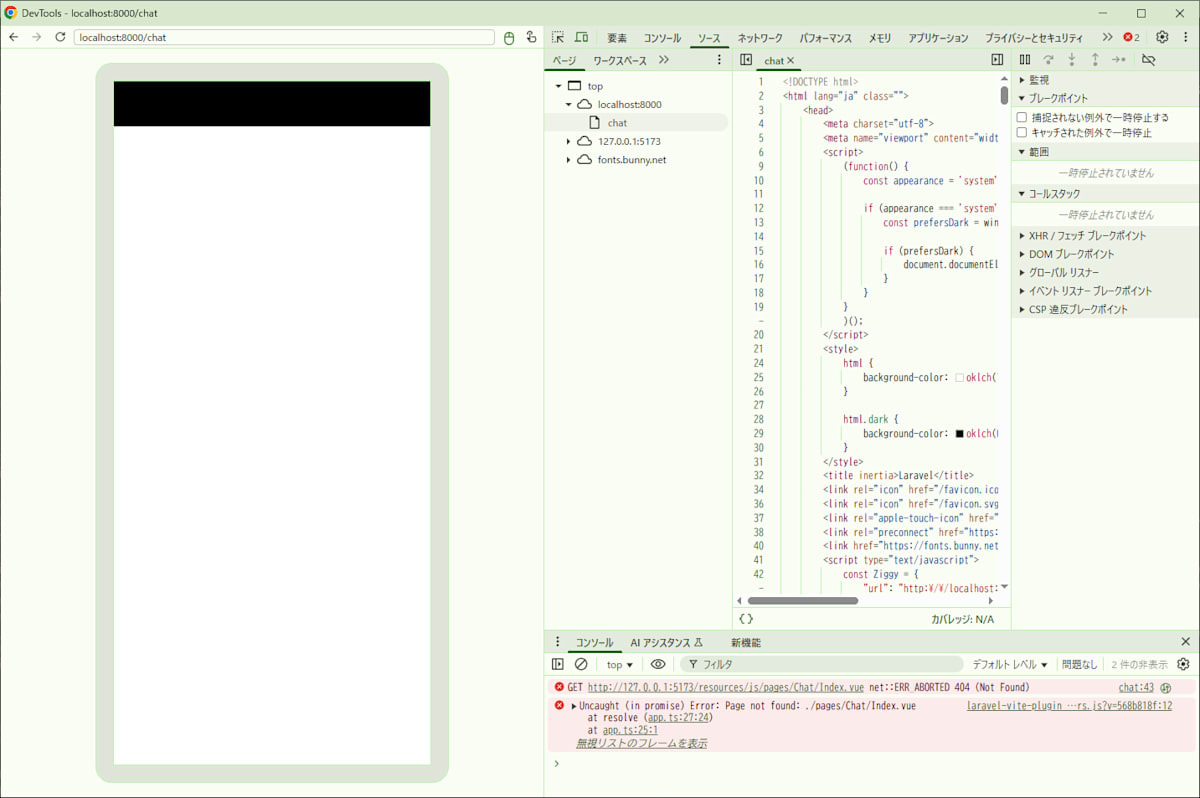Create live expression eye icon
Viewport: 1200px width, 798px height.
658,664
